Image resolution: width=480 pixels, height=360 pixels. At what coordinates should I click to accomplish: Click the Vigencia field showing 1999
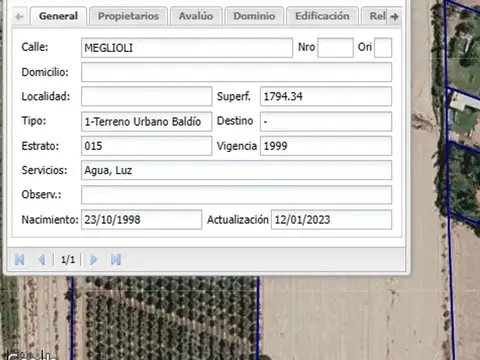click(326, 146)
